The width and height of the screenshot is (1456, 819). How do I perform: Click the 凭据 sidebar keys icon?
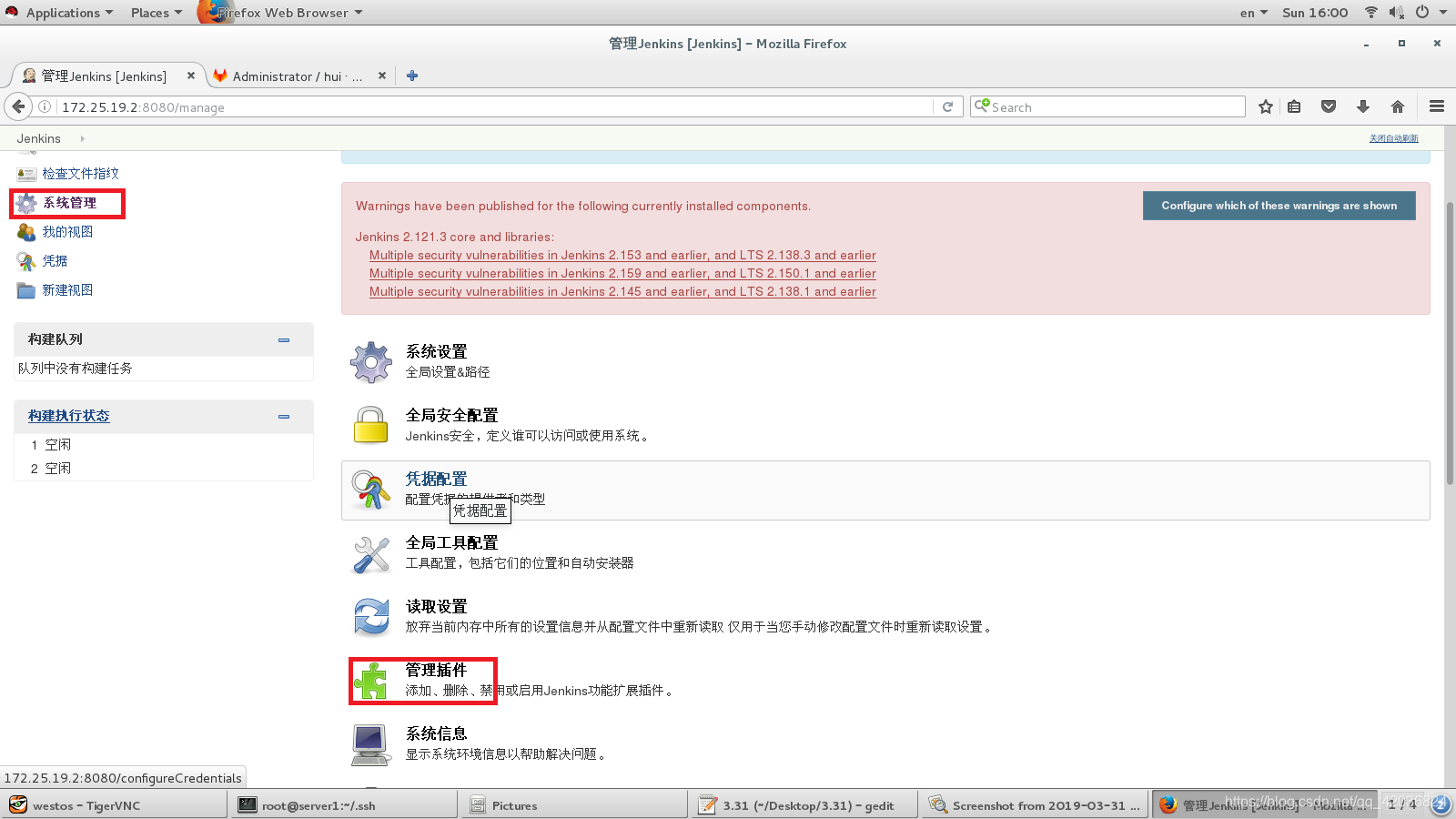coord(26,261)
